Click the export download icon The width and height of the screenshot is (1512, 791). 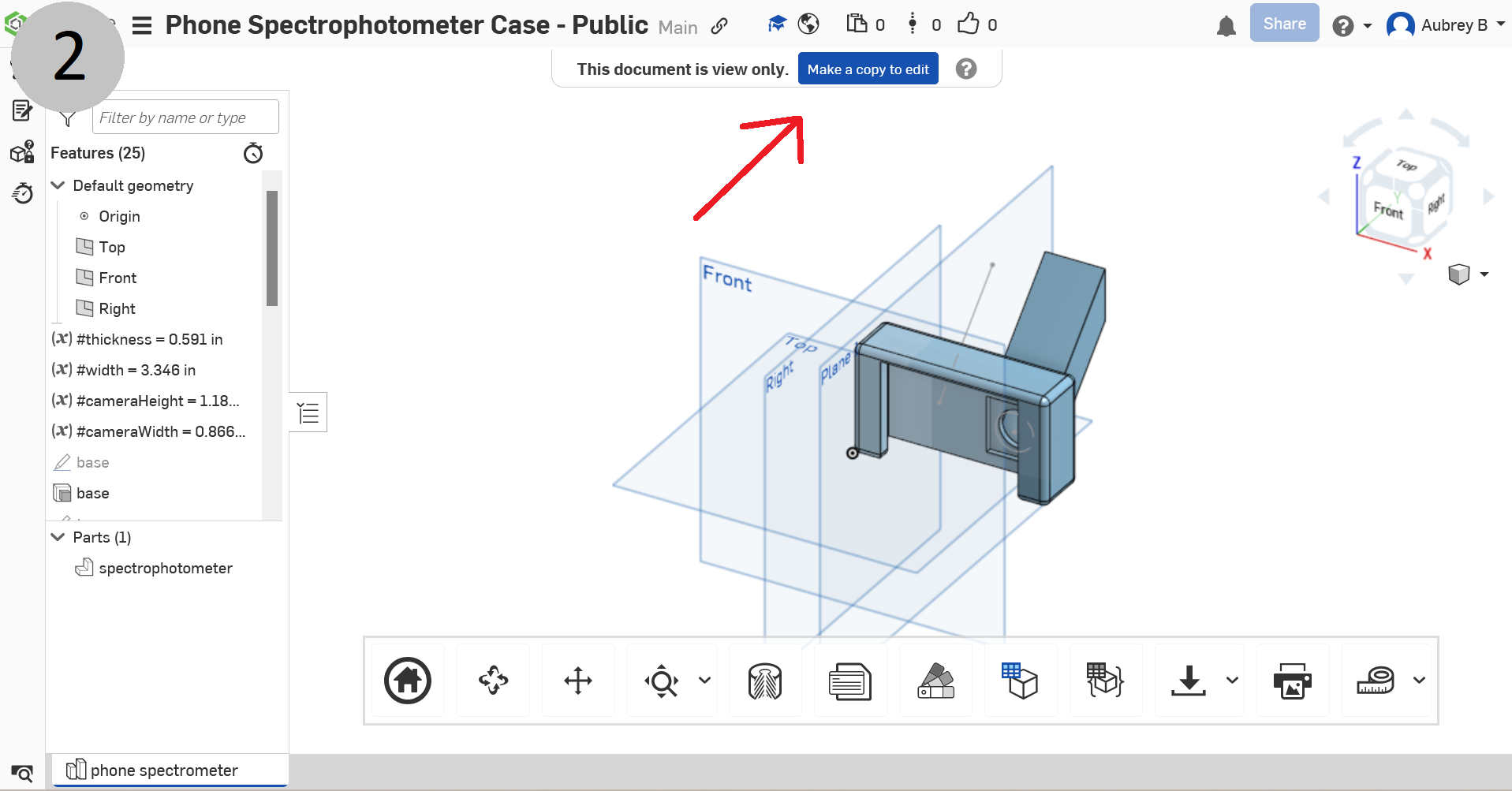1189,681
